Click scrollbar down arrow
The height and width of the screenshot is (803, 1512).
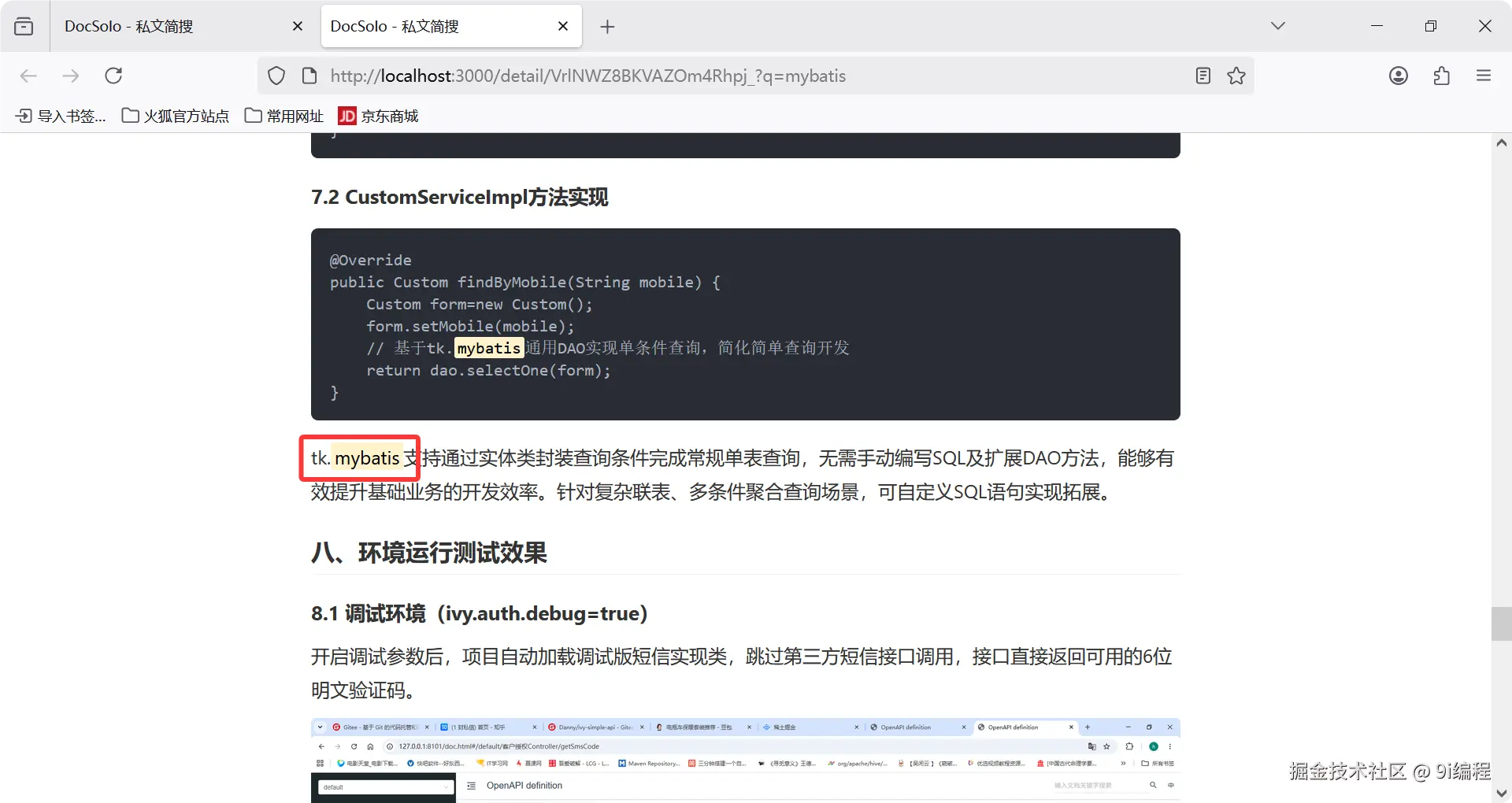click(x=1501, y=793)
